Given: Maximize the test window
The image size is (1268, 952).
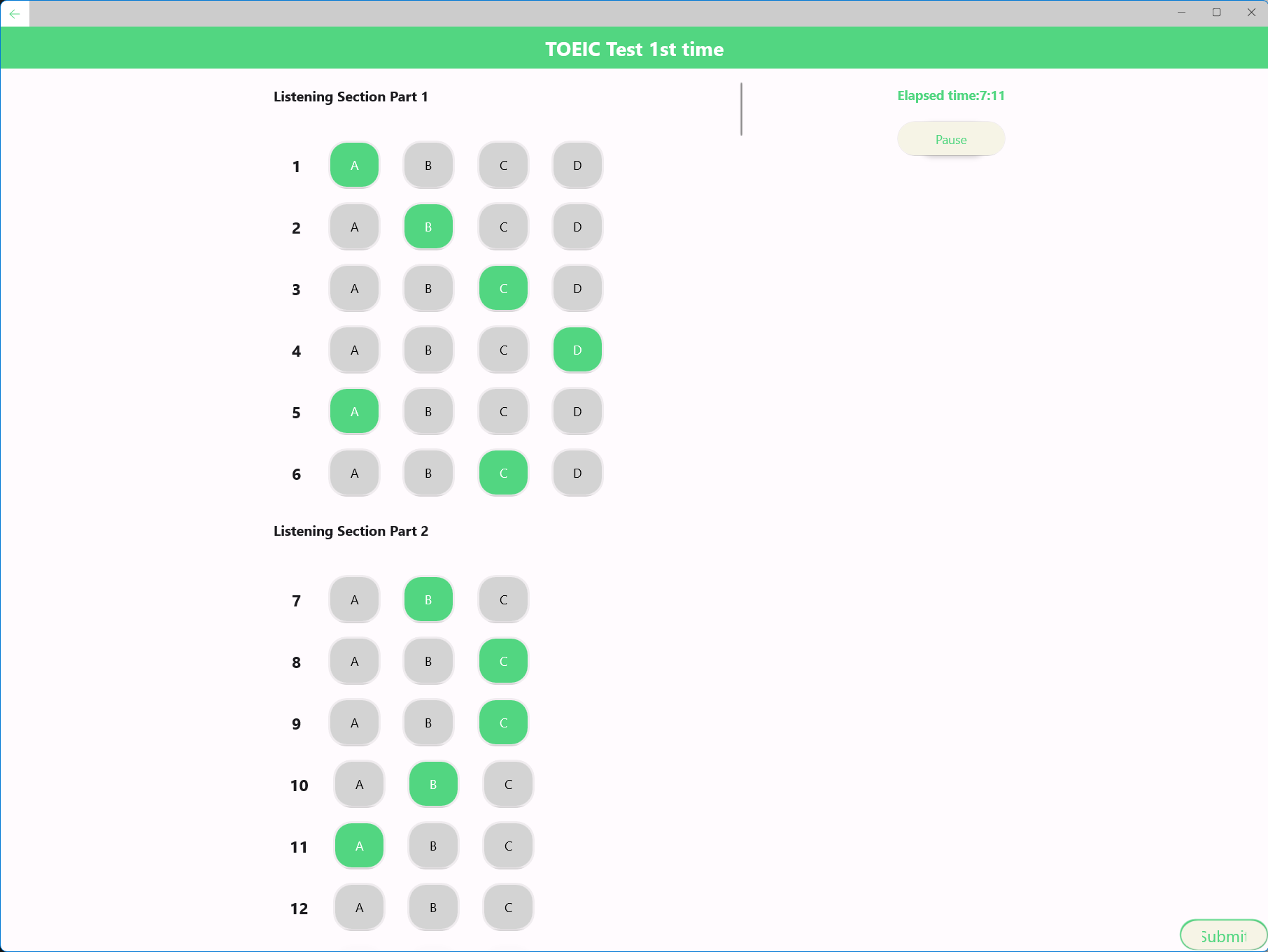Looking at the screenshot, I should (x=1216, y=13).
